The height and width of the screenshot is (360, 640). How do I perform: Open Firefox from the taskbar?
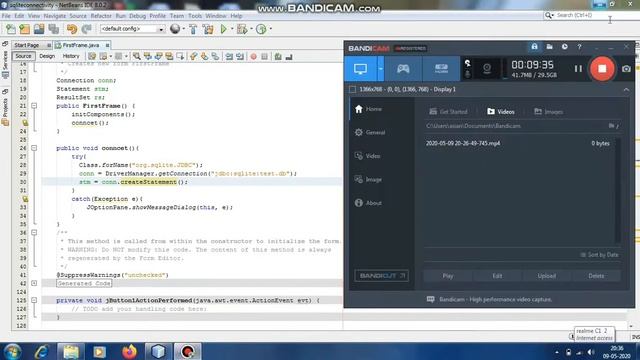pyautogui.click(x=129, y=351)
